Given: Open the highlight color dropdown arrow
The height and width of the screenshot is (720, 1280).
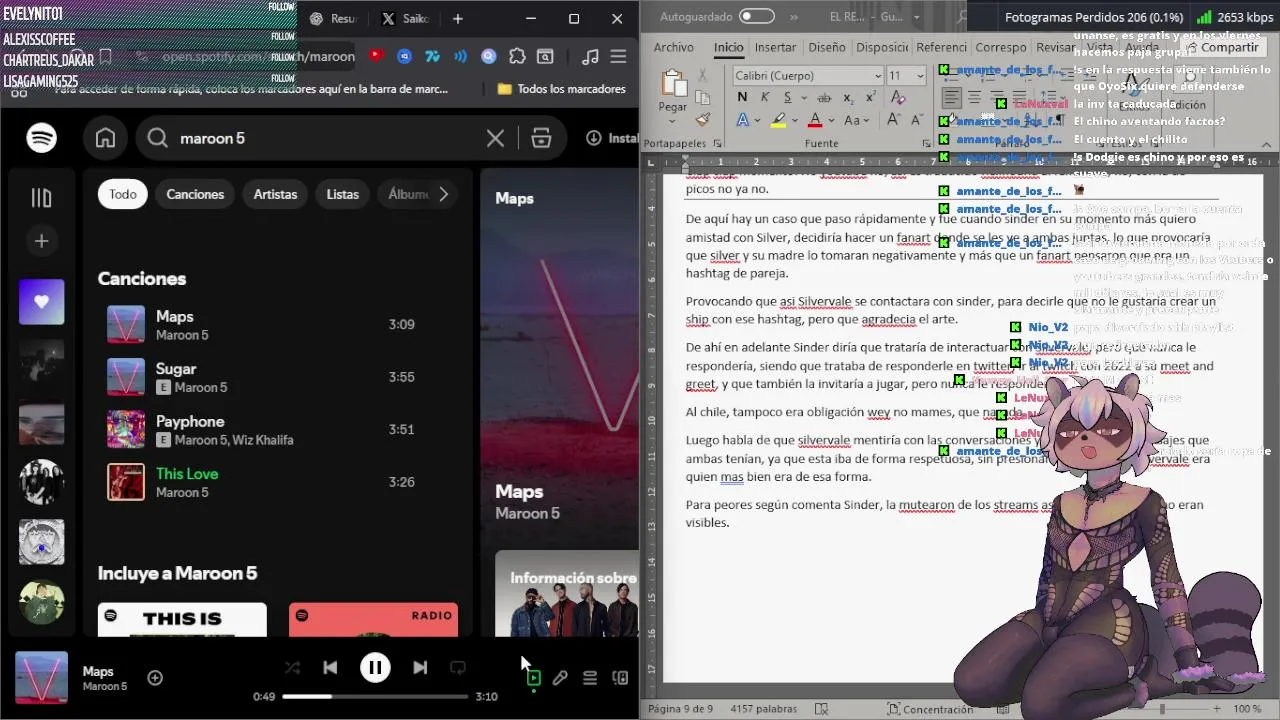Looking at the screenshot, I should click(795, 121).
